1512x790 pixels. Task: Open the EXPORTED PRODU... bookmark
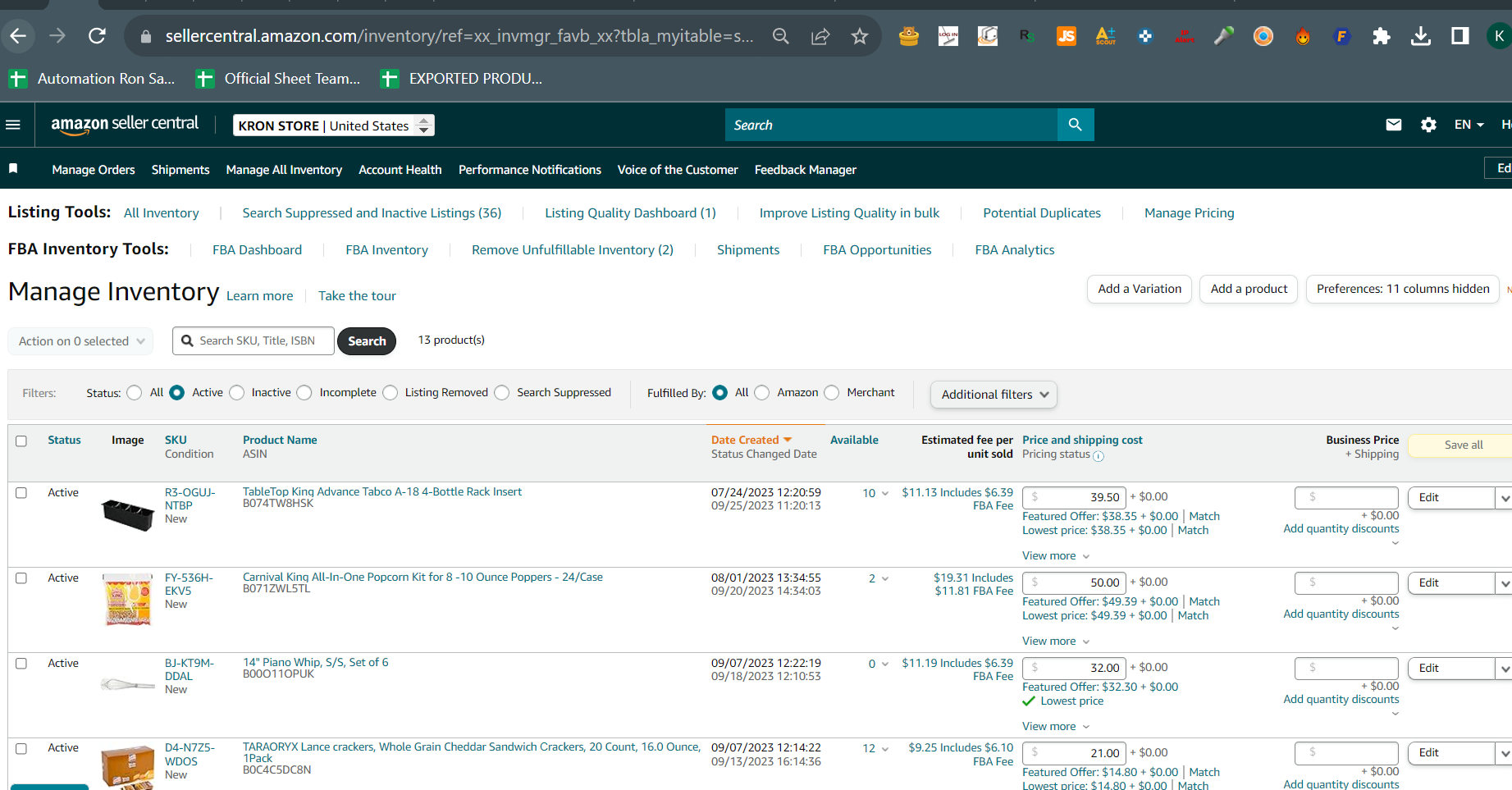tap(462, 79)
